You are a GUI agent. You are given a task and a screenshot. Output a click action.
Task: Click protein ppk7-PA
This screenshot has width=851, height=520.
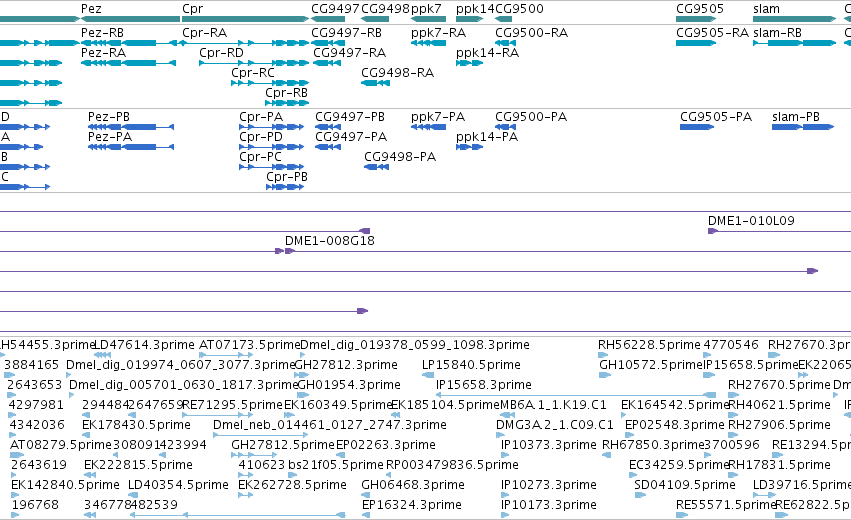(x=438, y=117)
